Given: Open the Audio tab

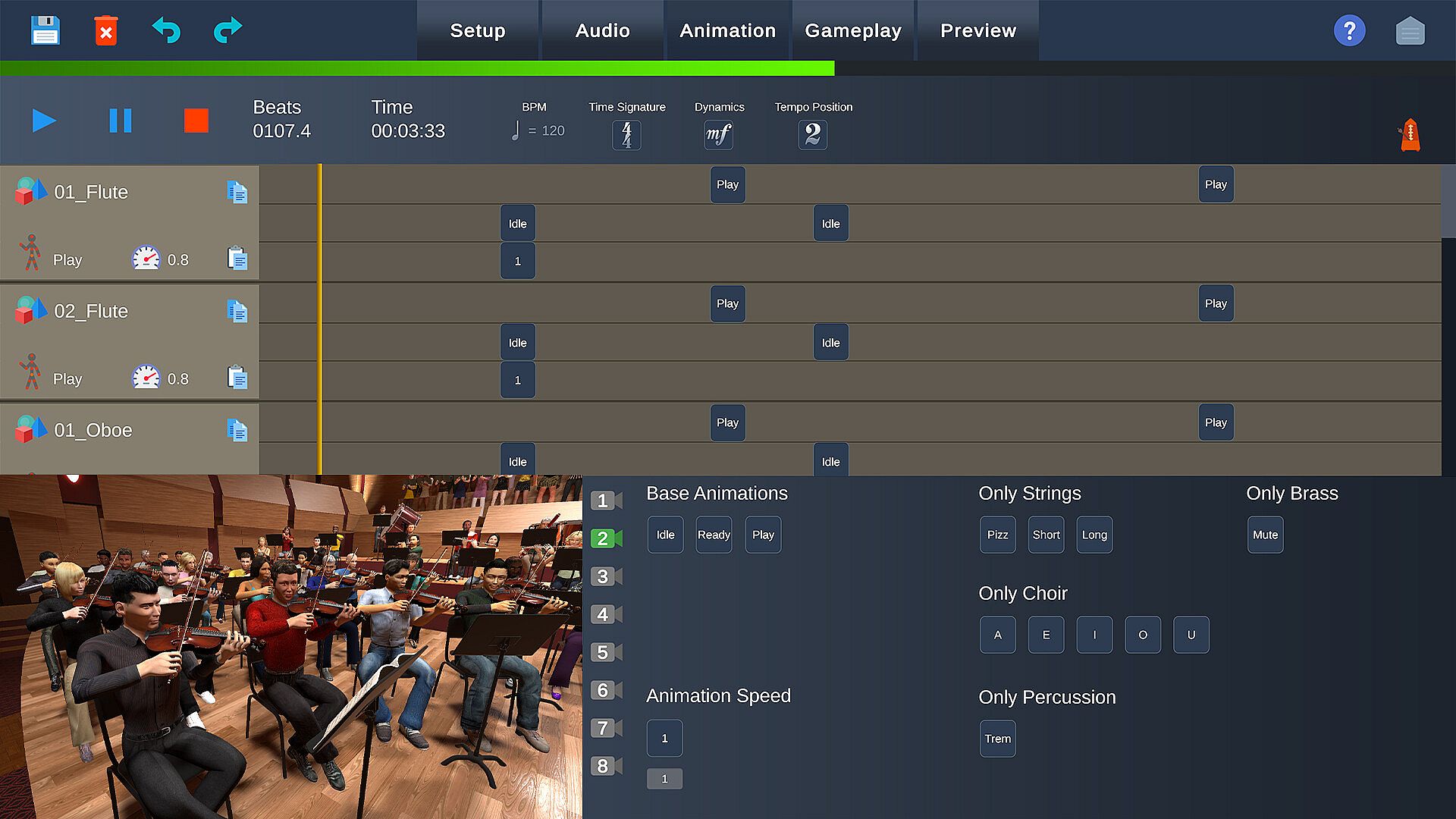Looking at the screenshot, I should click(602, 31).
